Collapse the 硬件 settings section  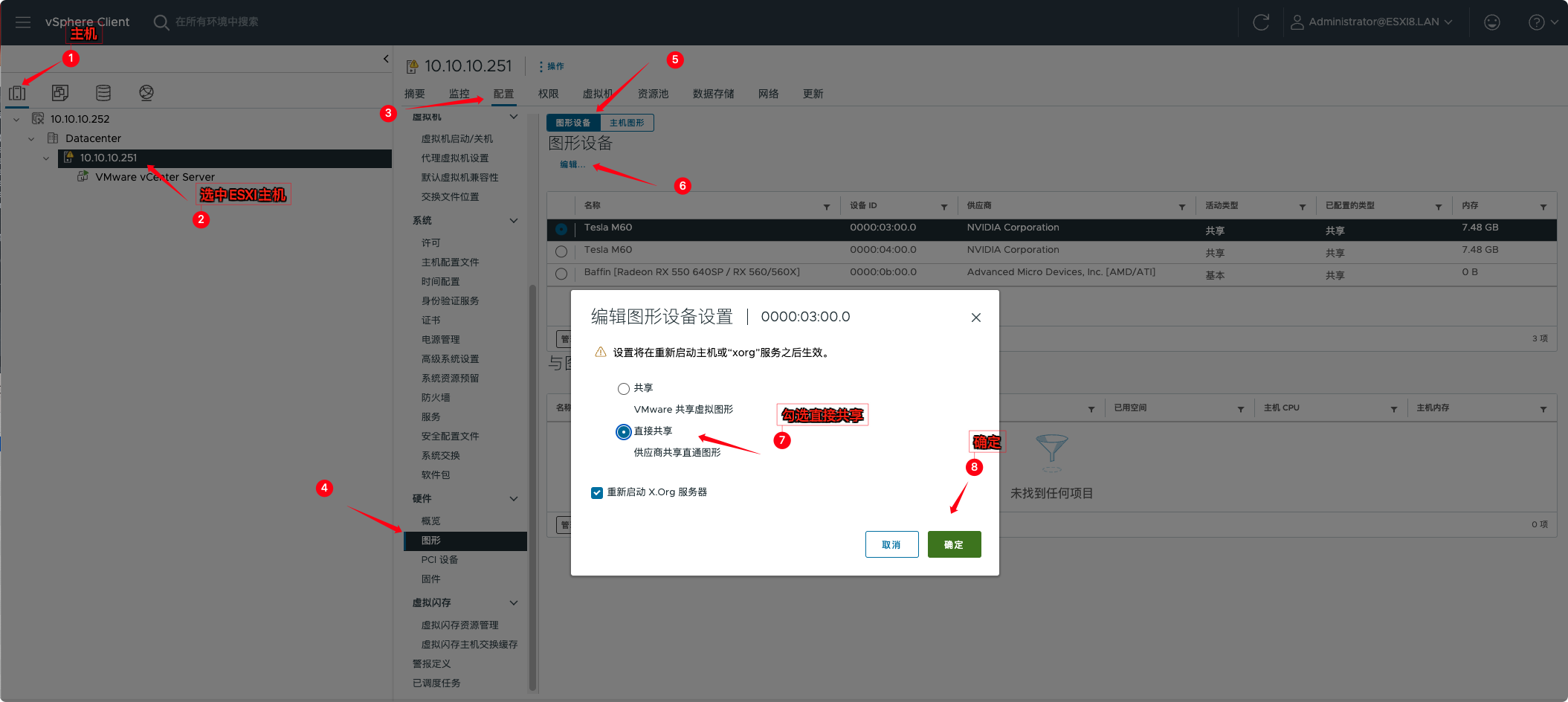514,499
